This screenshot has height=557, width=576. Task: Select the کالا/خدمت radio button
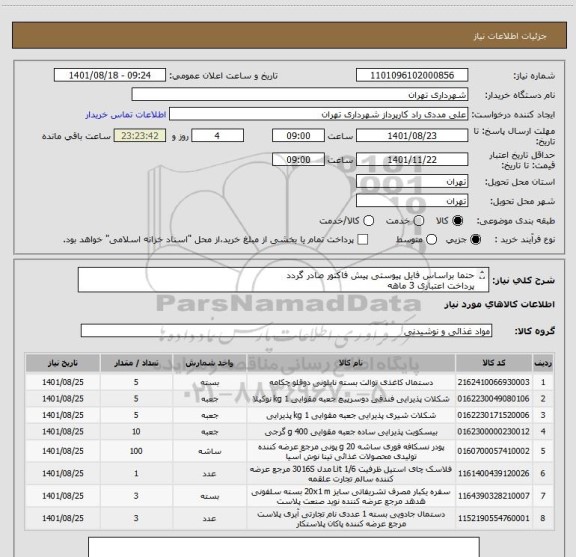368,220
